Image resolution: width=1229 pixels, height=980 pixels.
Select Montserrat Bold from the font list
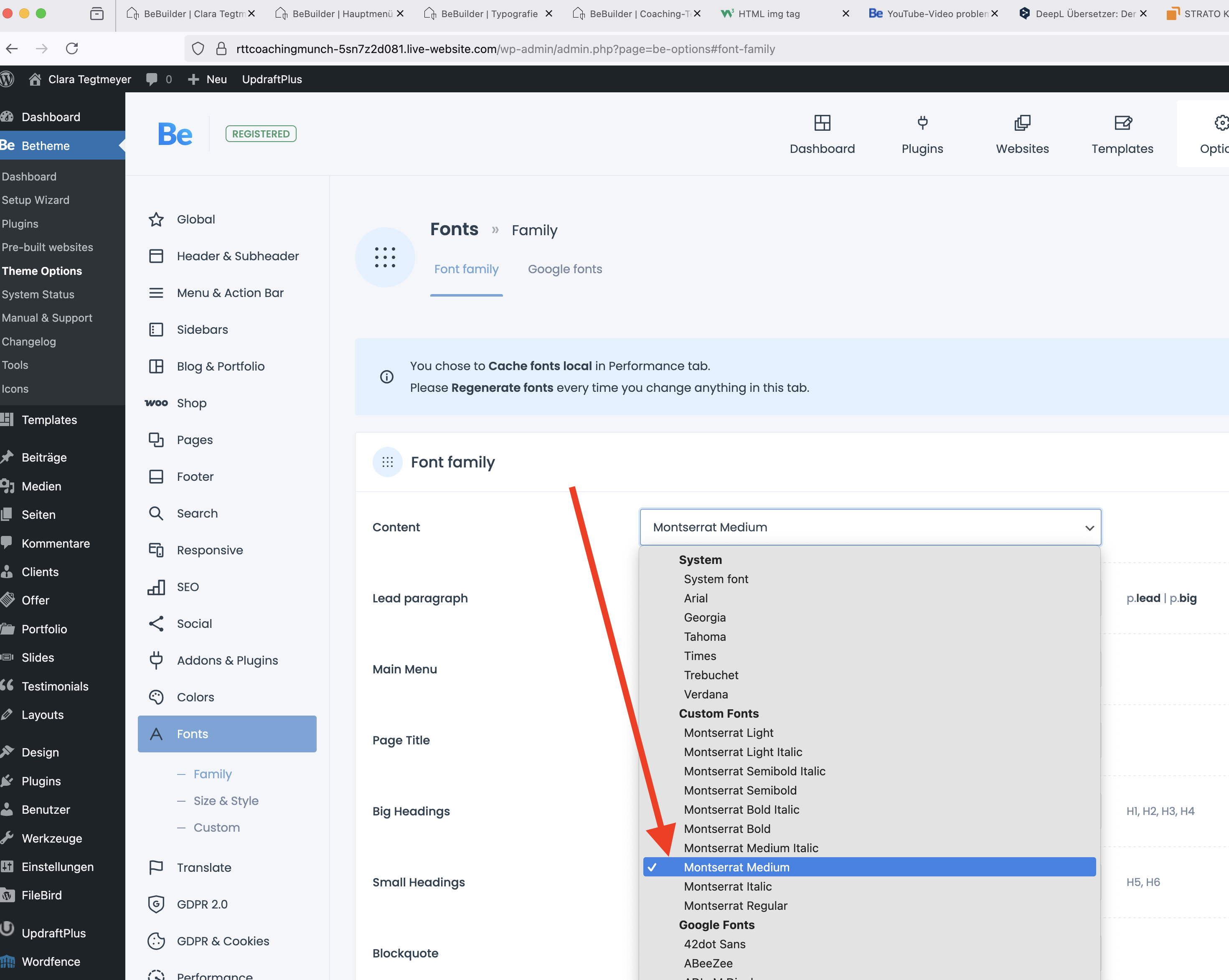[727, 829]
